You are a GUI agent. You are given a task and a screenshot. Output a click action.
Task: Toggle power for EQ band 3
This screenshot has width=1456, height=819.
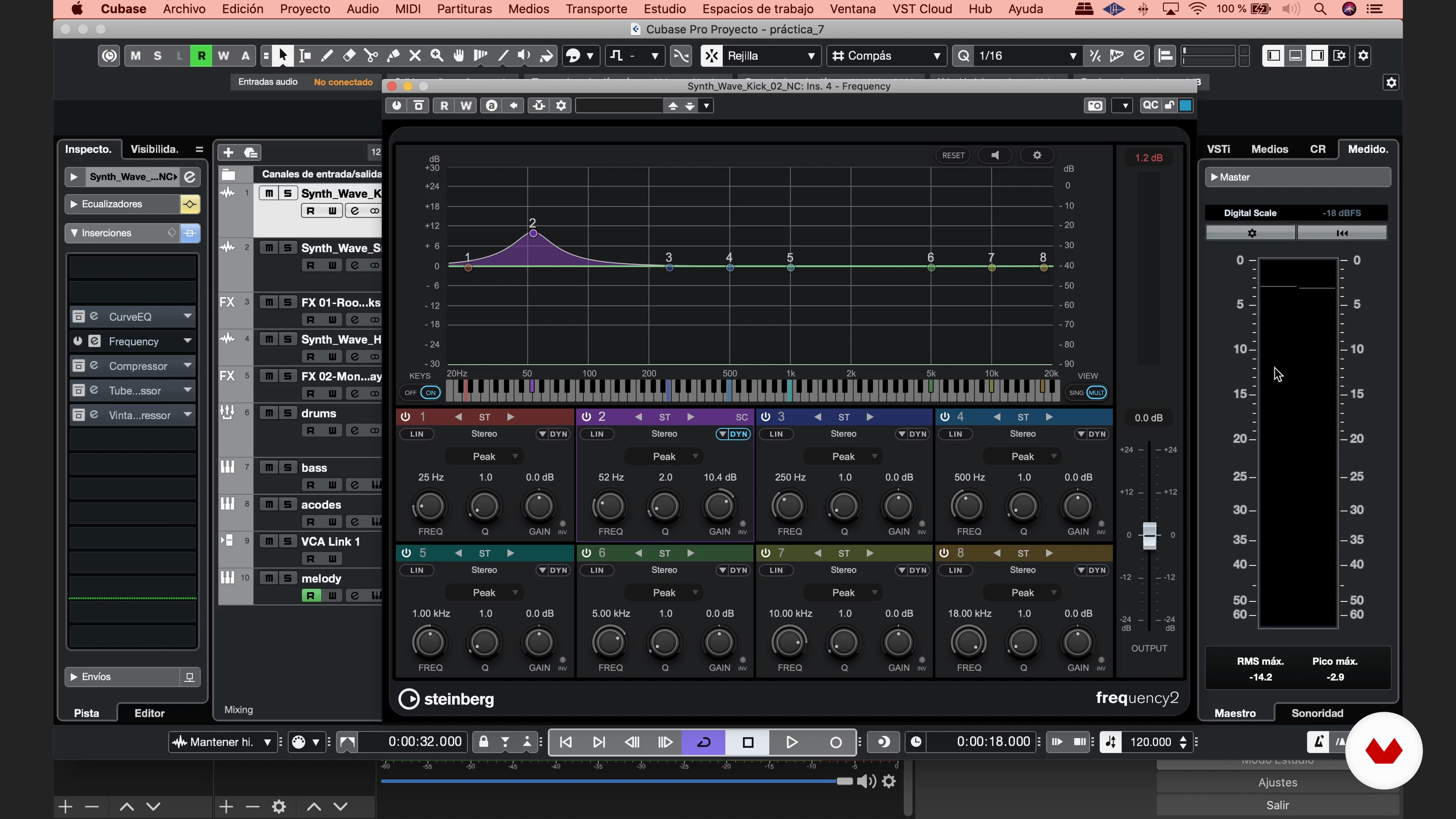click(765, 417)
